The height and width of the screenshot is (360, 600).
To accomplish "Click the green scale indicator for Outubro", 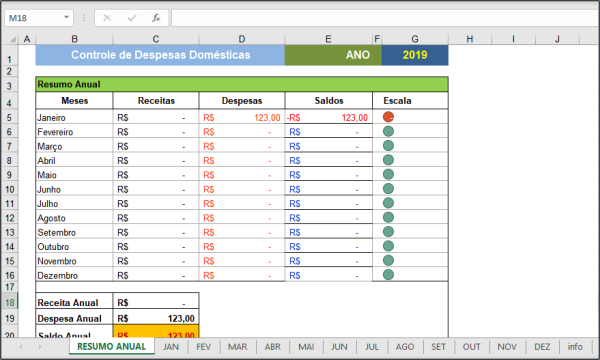I will click(388, 246).
